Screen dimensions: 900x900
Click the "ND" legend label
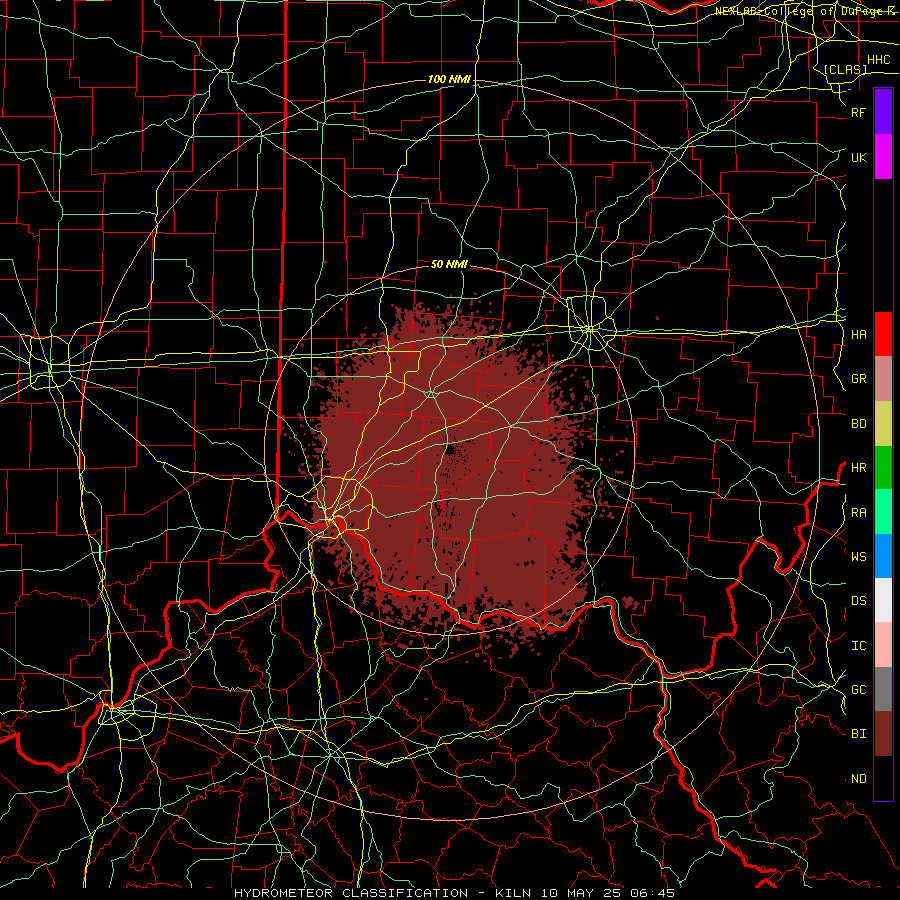pos(858,778)
